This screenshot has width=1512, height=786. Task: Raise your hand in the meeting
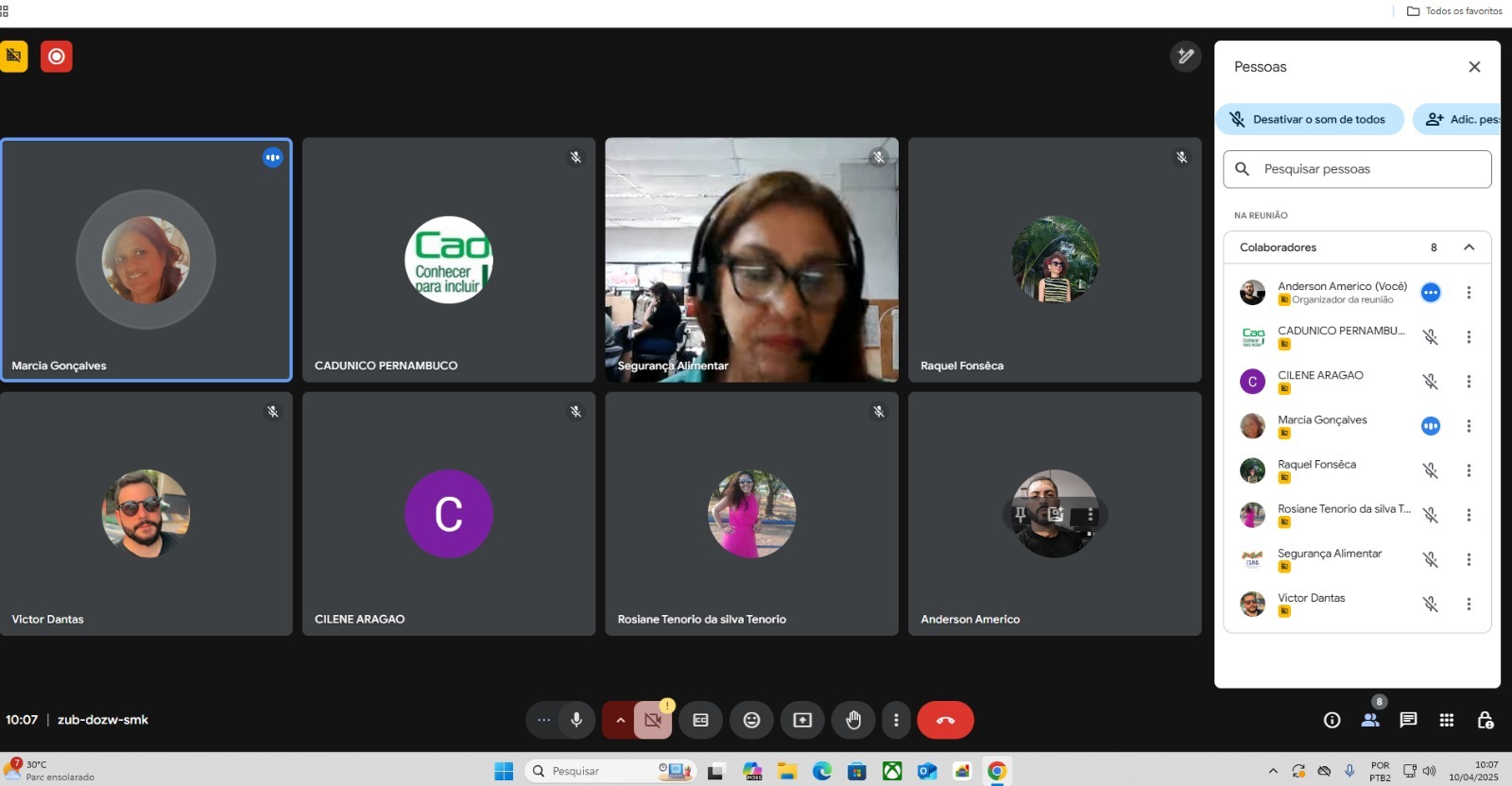click(853, 720)
